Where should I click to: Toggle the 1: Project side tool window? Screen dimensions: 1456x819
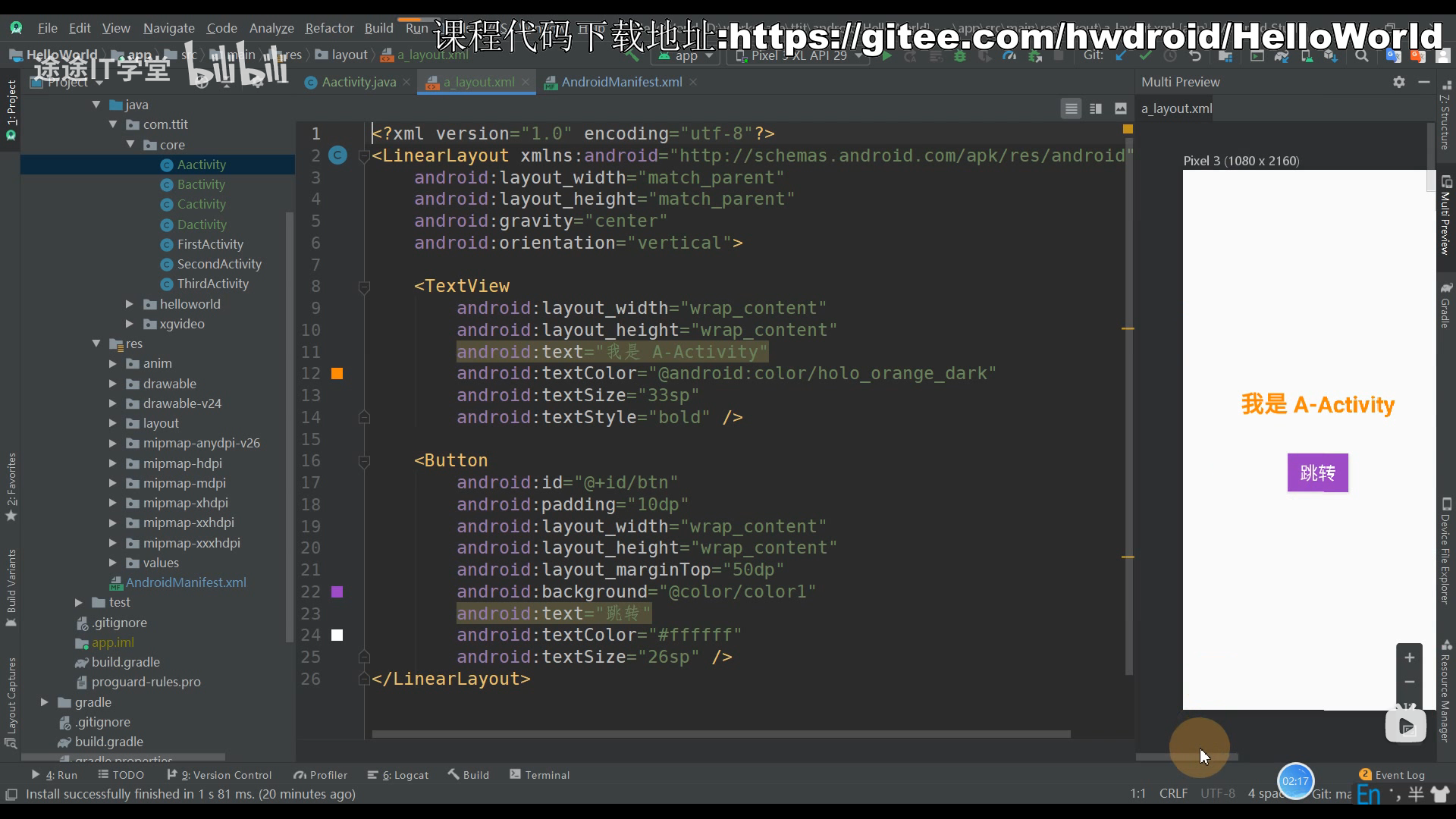[11, 110]
